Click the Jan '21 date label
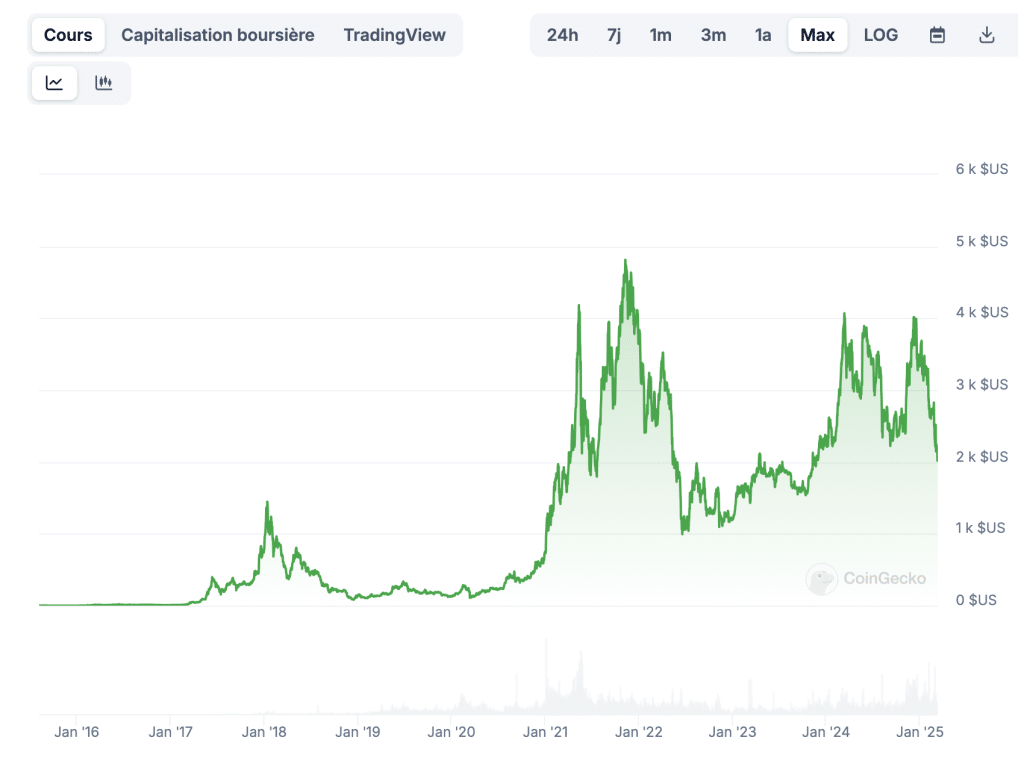The height and width of the screenshot is (761, 1024). coord(545,732)
